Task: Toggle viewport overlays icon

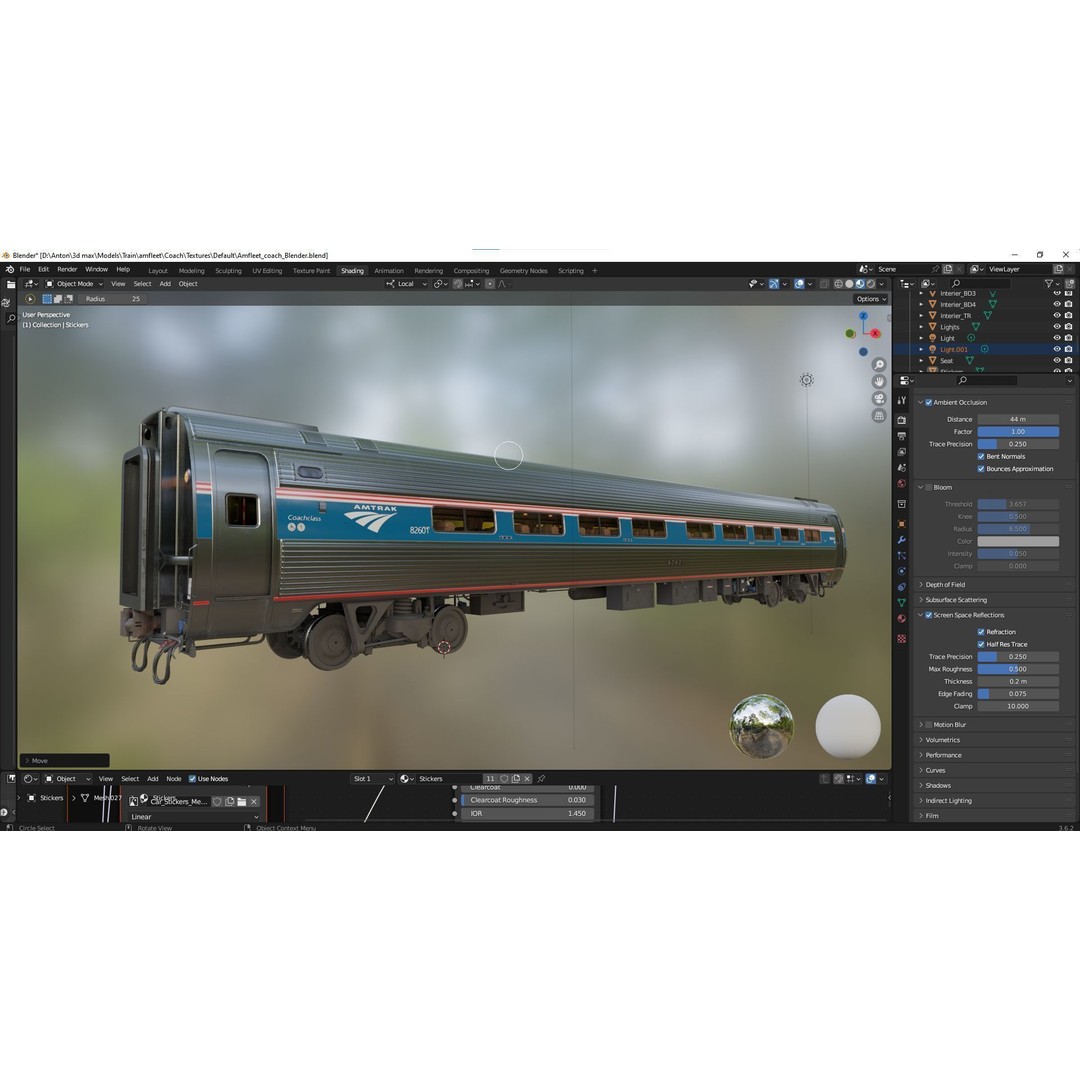Action: click(799, 284)
